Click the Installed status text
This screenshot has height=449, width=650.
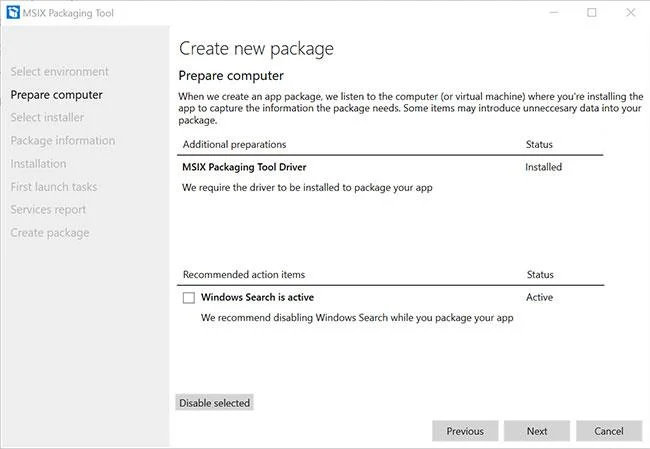tap(543, 167)
